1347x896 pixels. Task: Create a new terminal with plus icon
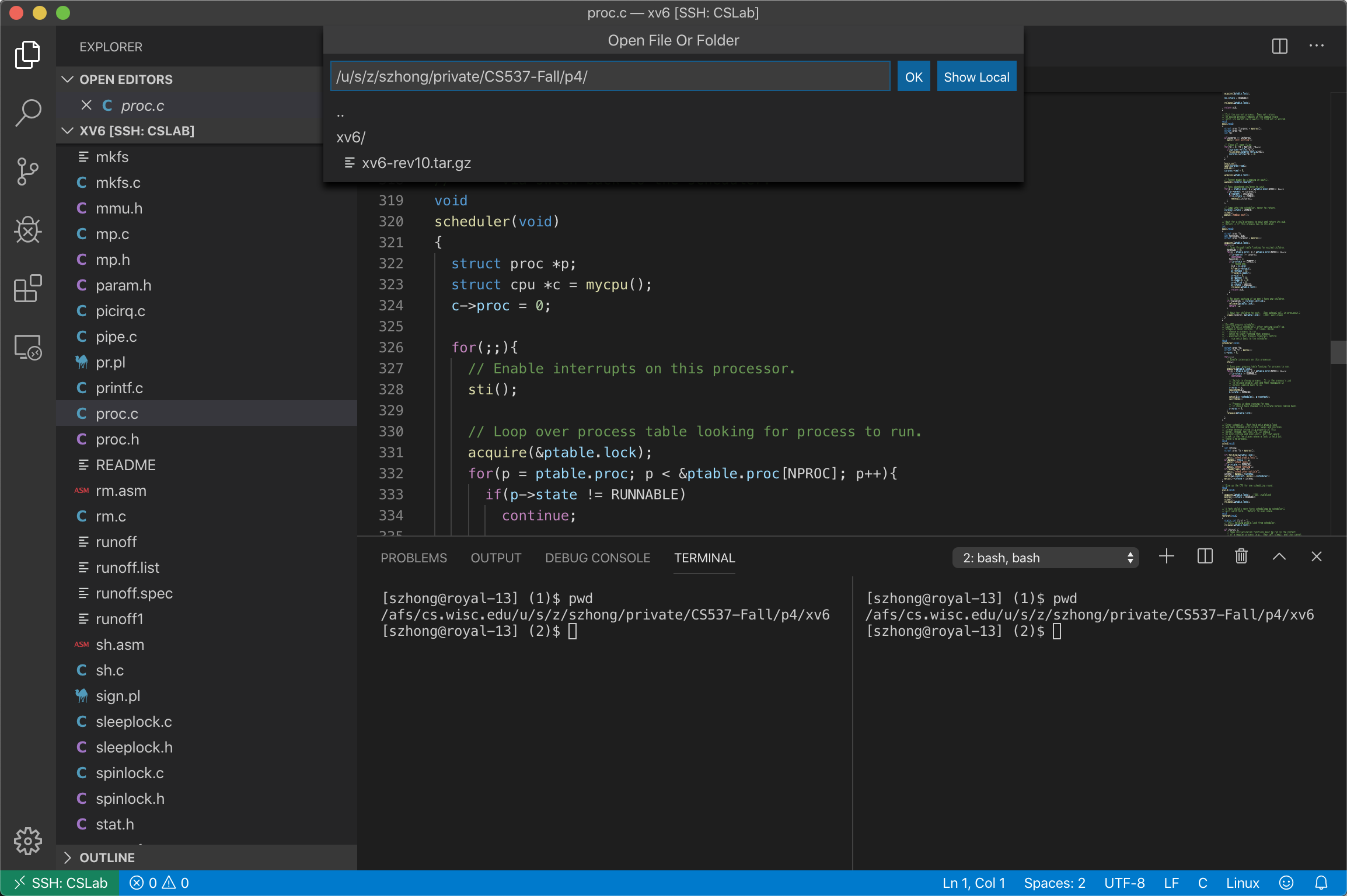click(x=1166, y=556)
